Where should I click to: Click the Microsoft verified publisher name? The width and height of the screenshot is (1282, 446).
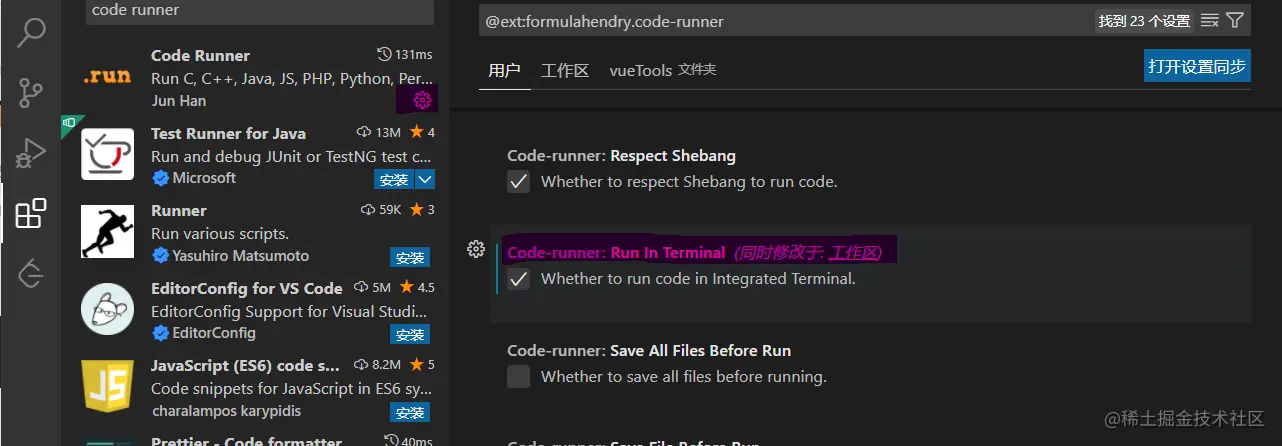[204, 177]
